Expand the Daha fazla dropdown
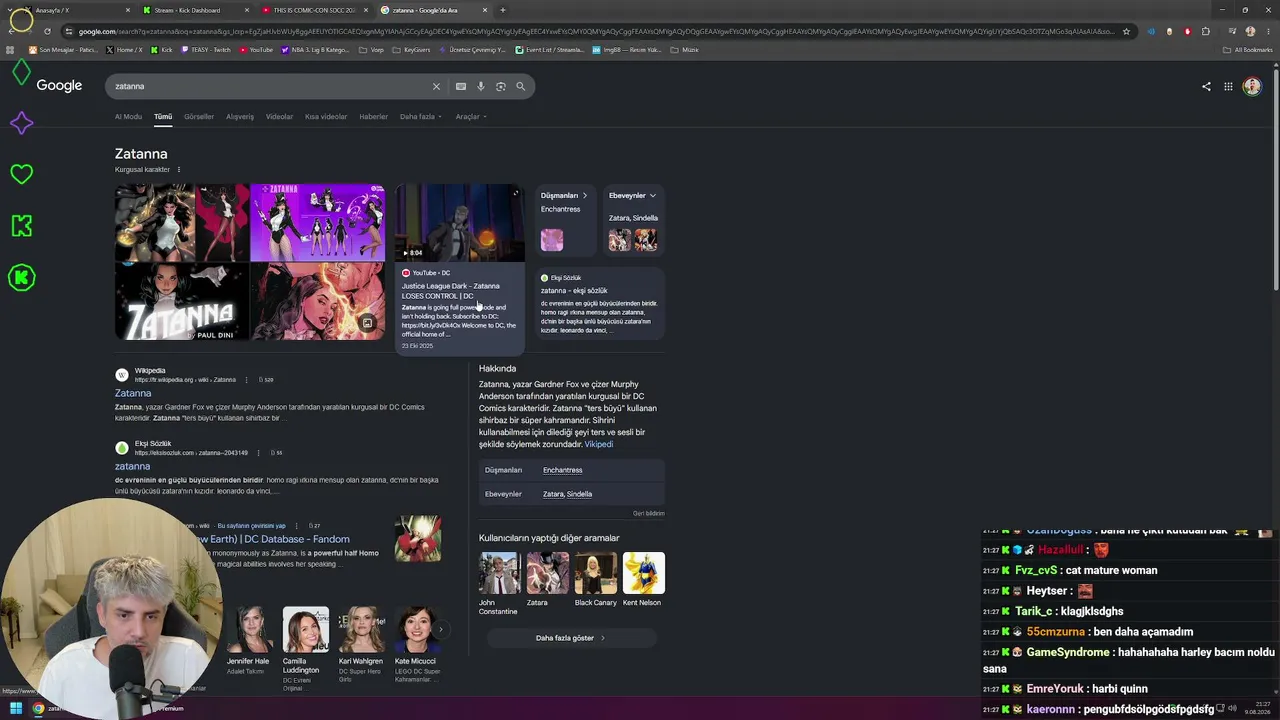 [420, 117]
